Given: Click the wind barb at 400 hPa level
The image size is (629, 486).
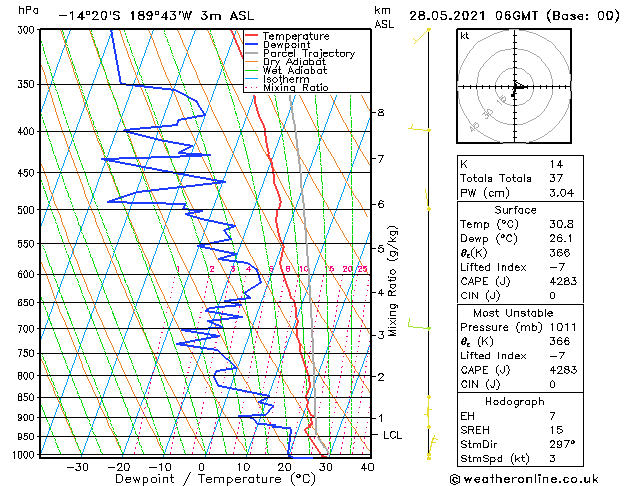Looking at the screenshot, I should click(419, 129).
